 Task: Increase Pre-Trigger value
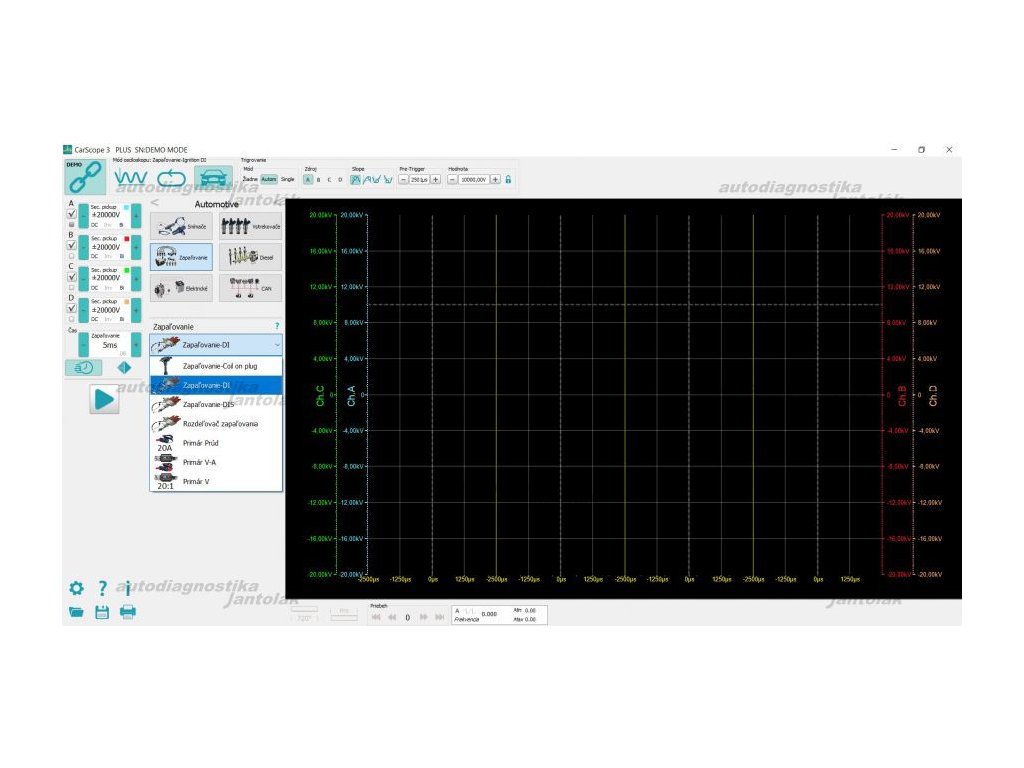point(436,180)
